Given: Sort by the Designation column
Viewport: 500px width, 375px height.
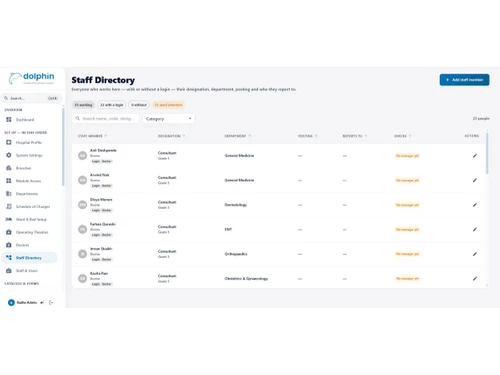Looking at the screenshot, I should click(x=171, y=136).
